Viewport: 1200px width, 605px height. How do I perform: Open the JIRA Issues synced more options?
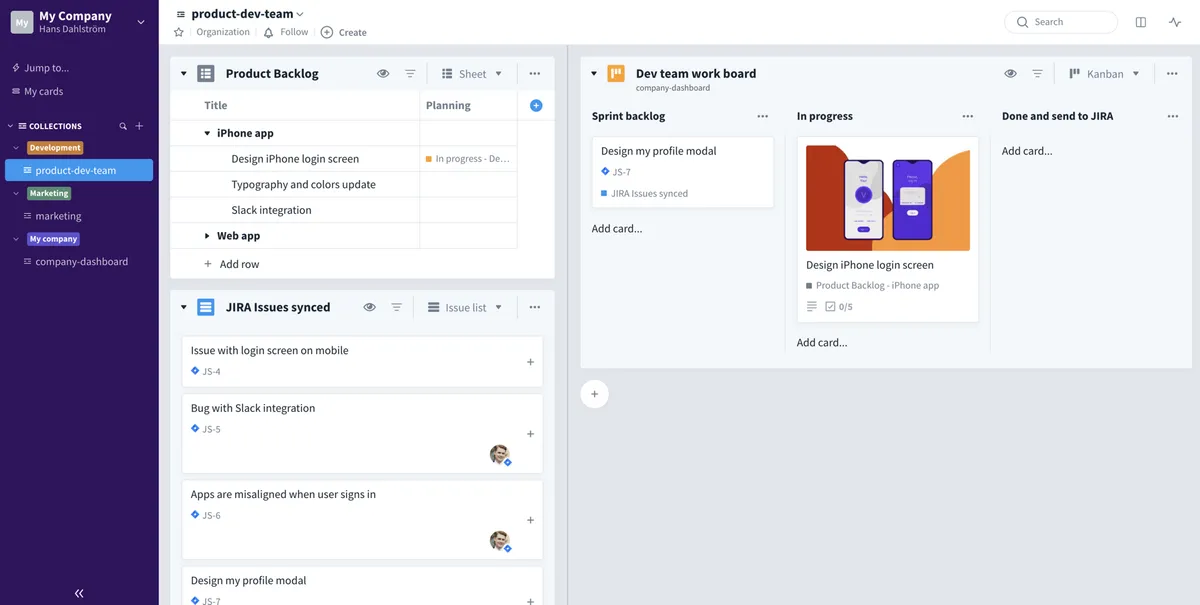[x=535, y=308]
